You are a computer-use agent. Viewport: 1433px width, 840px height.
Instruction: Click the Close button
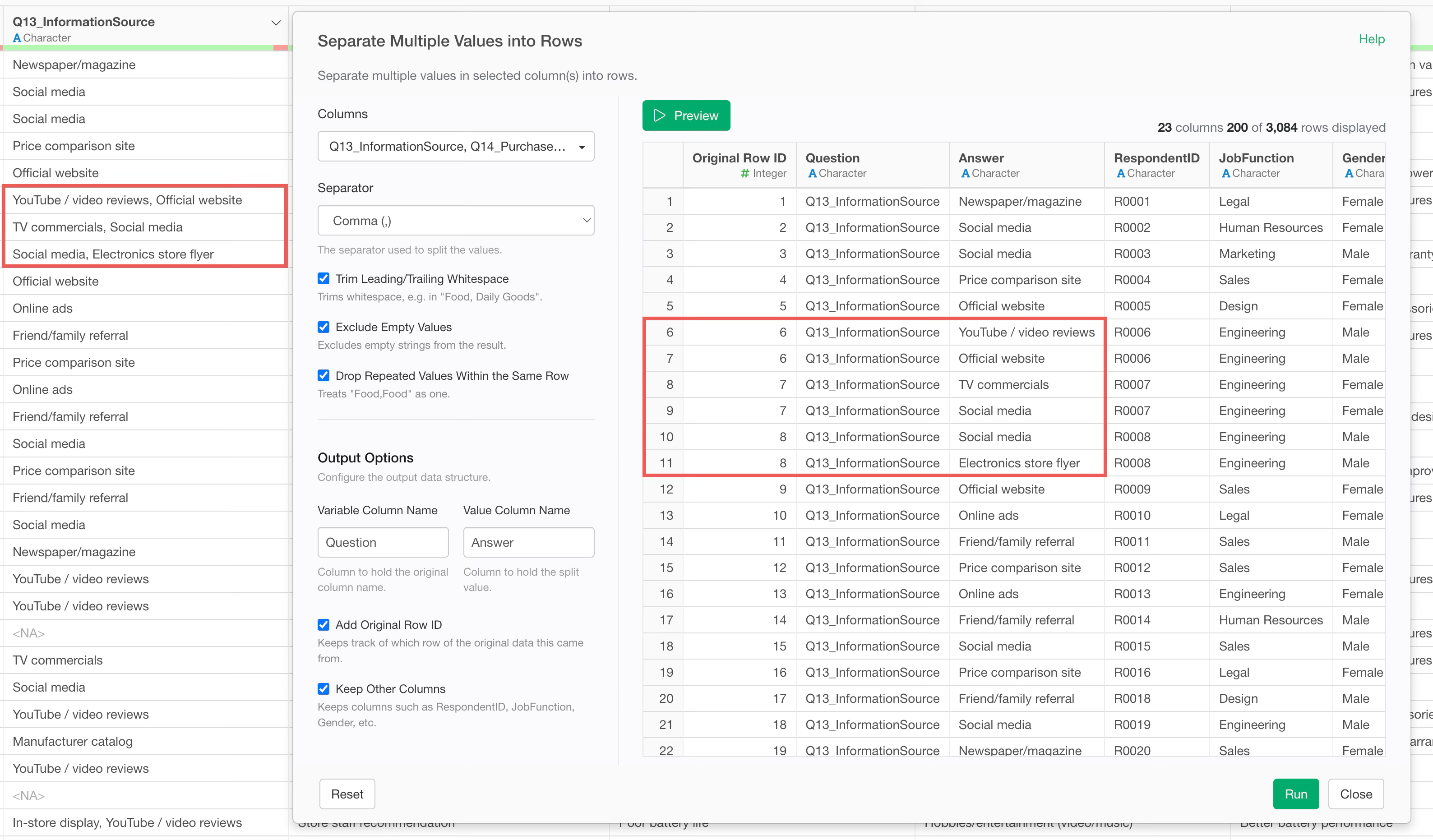(x=1356, y=794)
